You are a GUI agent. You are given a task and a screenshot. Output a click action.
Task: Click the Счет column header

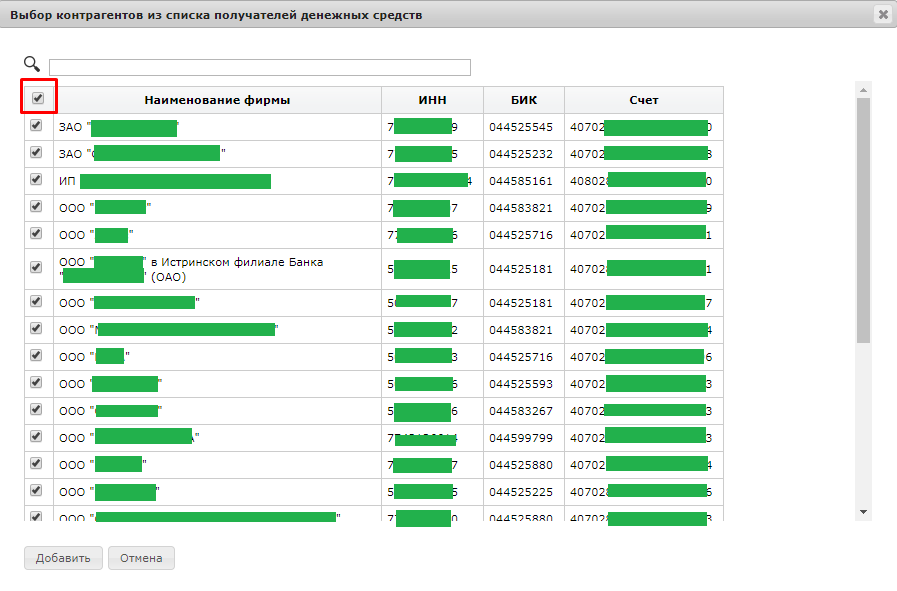coord(643,100)
